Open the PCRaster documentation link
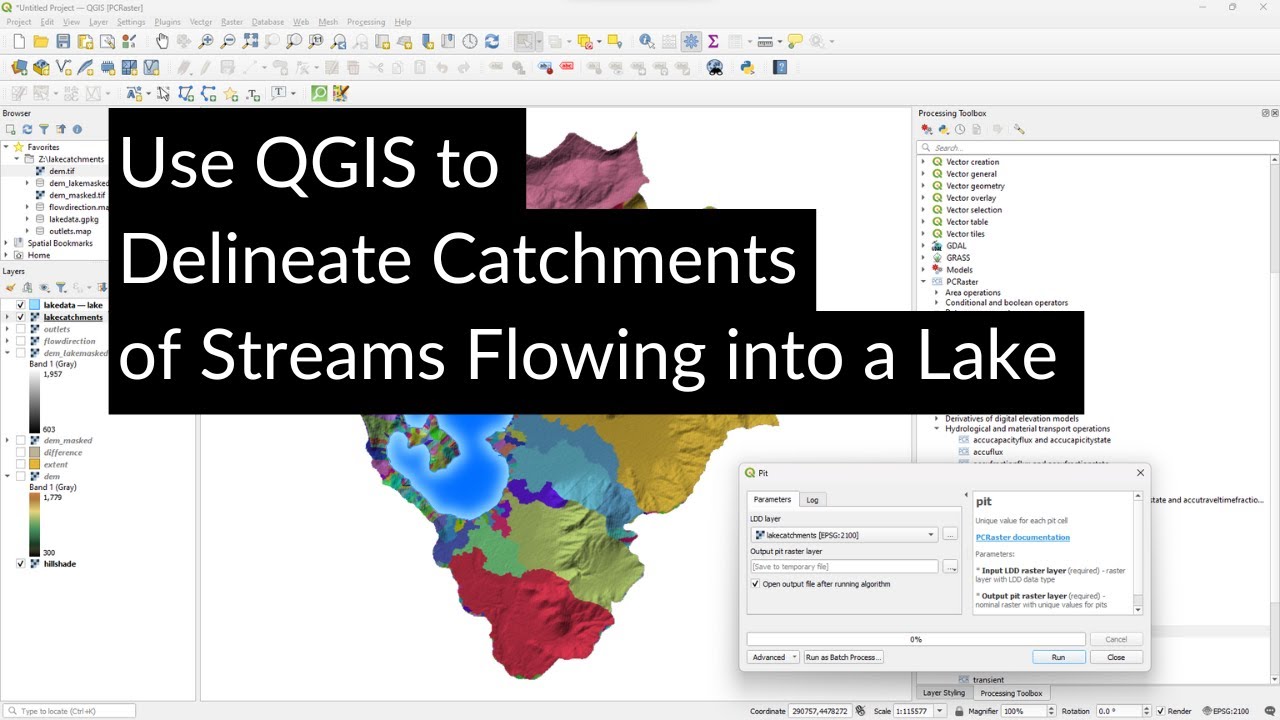Viewport: 1280px width, 720px height. (x=1022, y=537)
